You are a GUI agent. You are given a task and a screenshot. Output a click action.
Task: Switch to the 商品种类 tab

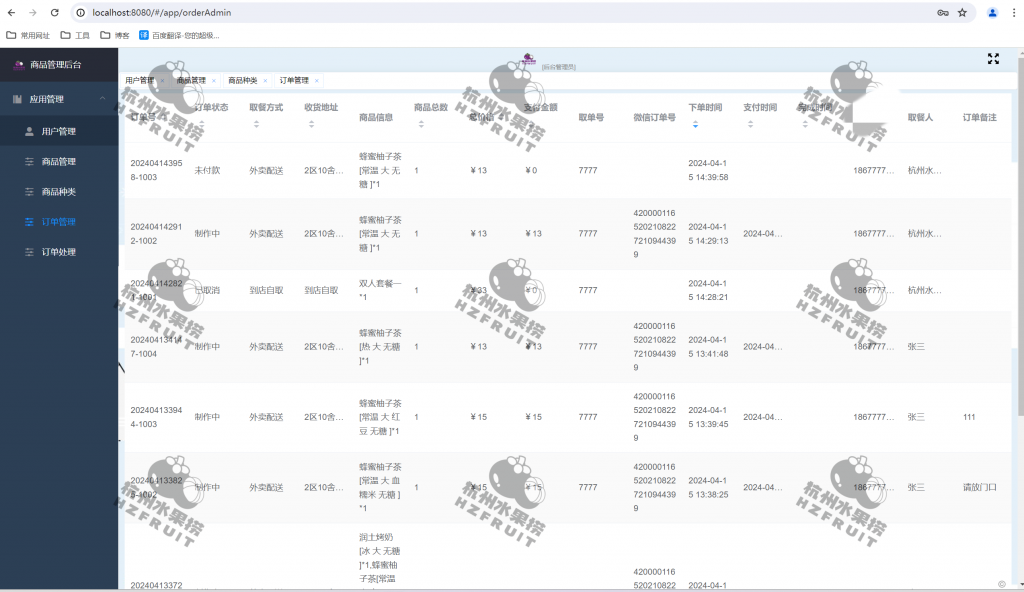point(242,80)
